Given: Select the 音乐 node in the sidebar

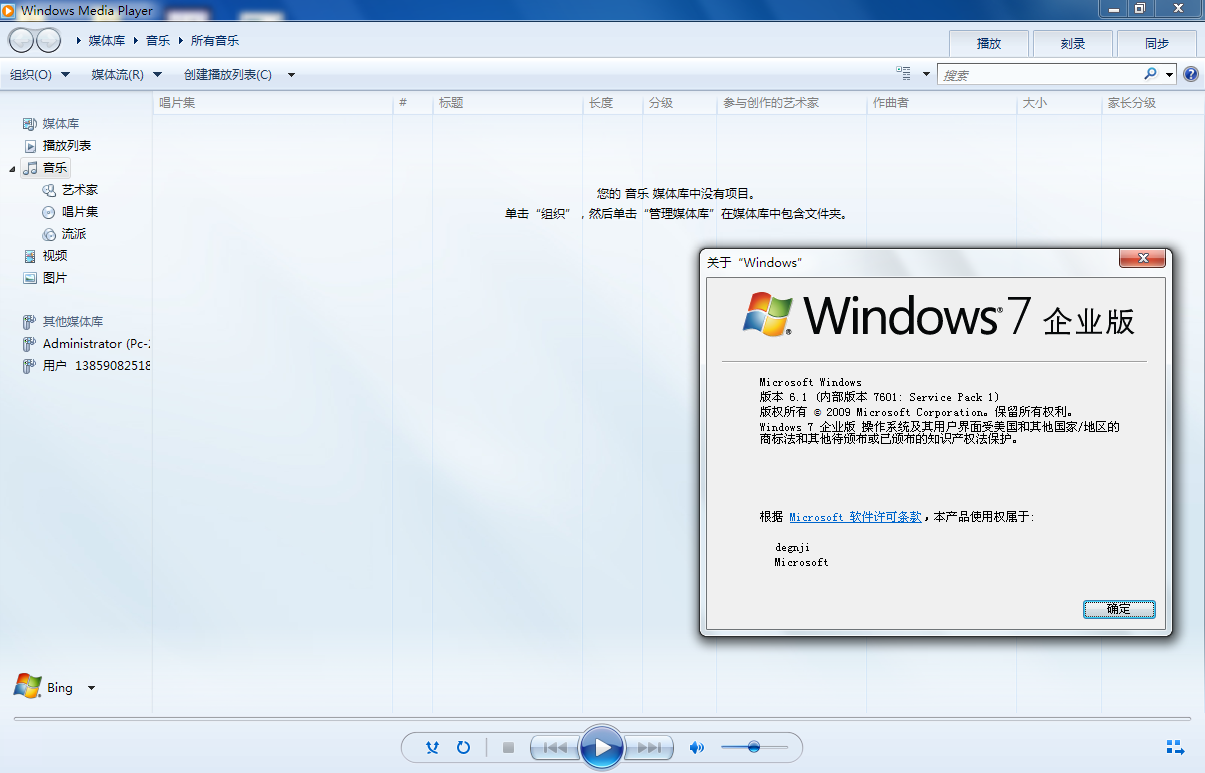Looking at the screenshot, I should [46, 168].
